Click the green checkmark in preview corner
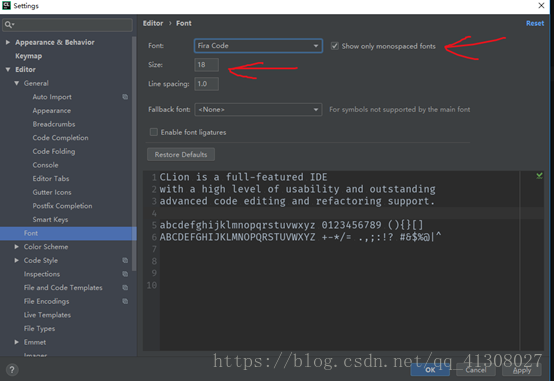 [x=539, y=176]
